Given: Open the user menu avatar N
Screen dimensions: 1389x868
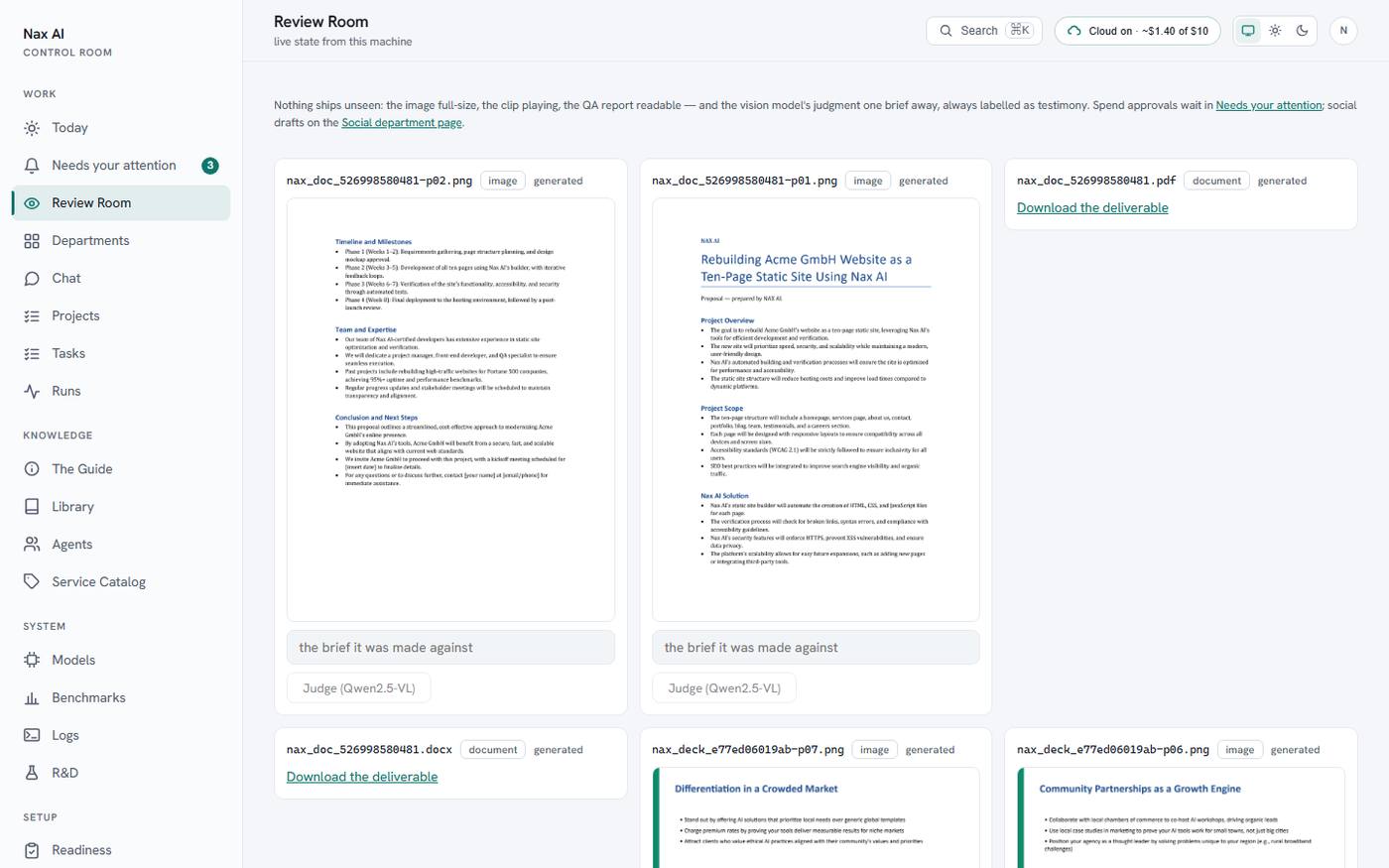Looking at the screenshot, I should coord(1343,31).
